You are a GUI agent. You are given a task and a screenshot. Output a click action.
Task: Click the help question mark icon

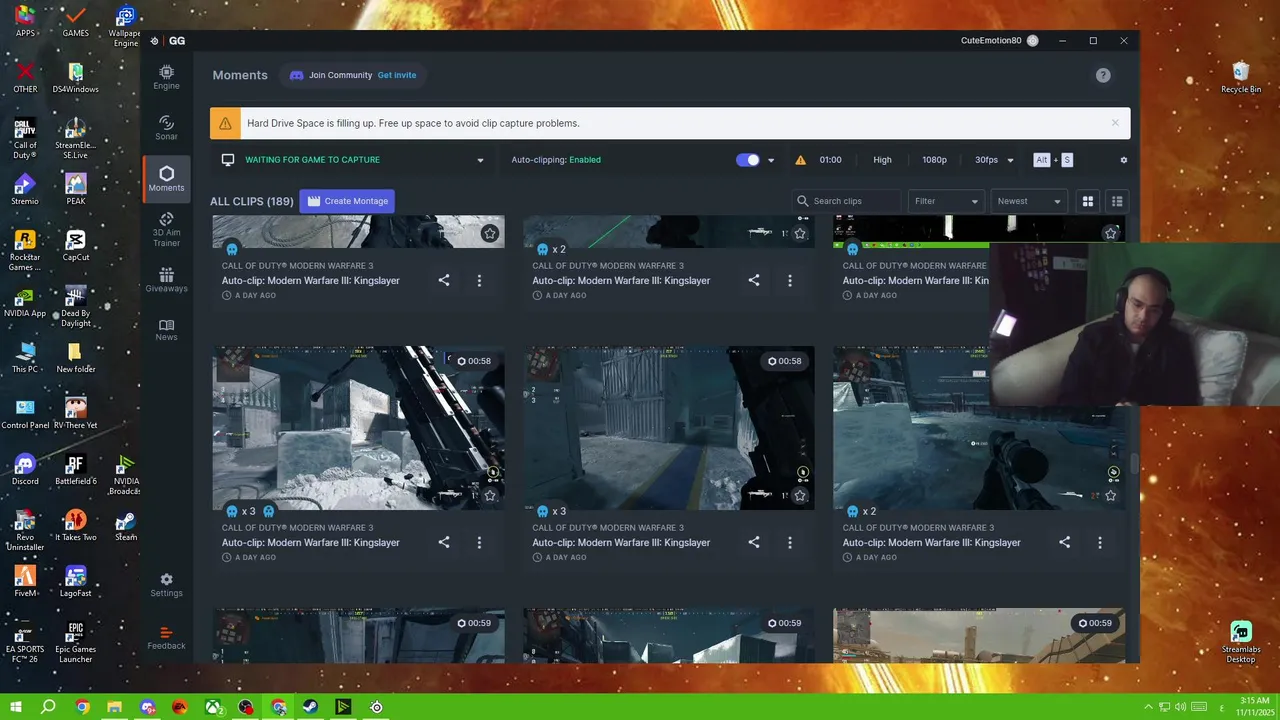click(x=1103, y=75)
